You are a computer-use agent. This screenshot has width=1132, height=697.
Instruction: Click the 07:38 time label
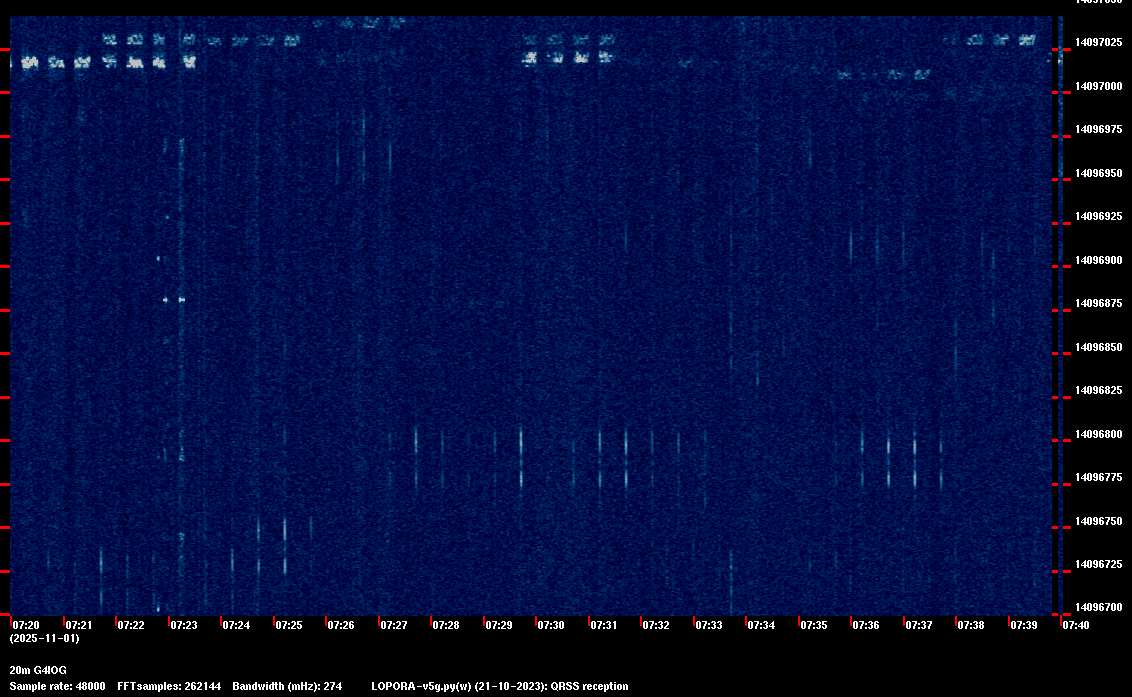click(x=970, y=625)
